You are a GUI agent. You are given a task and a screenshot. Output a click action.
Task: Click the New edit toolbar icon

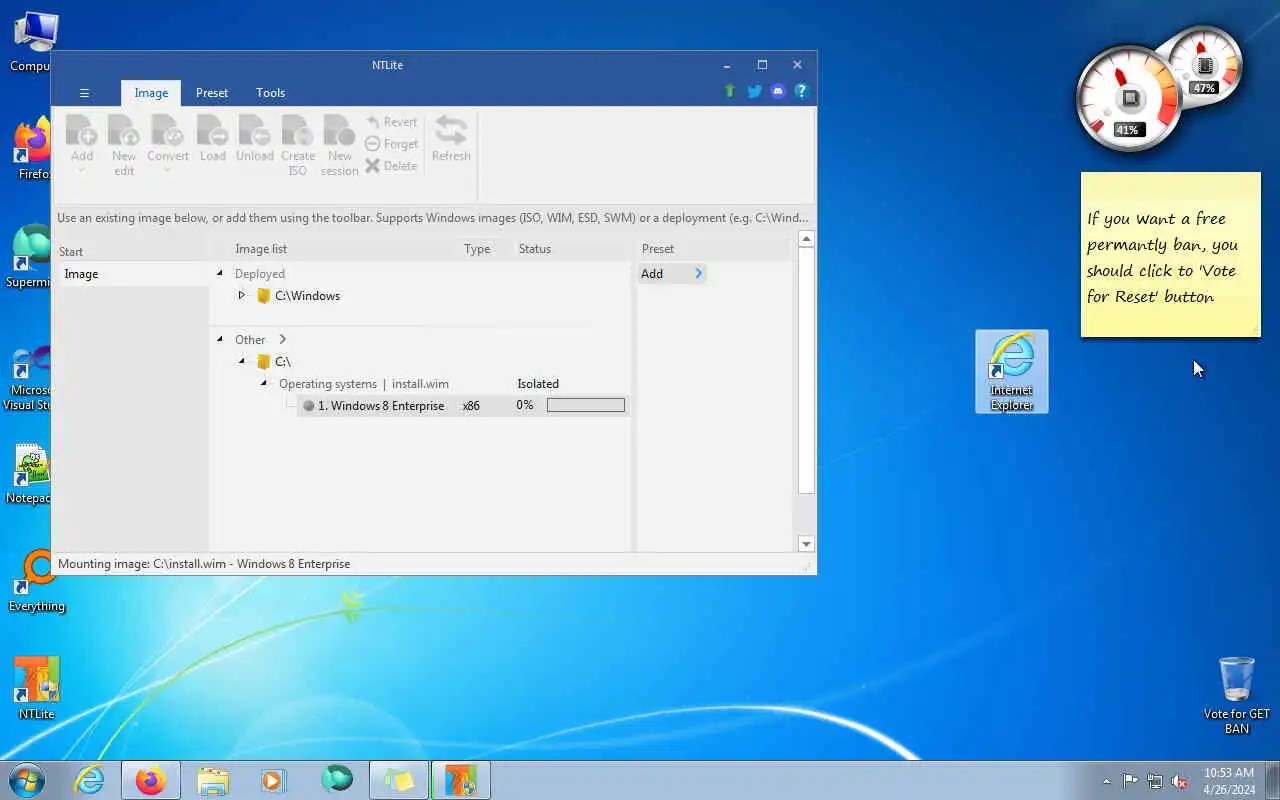(x=124, y=145)
